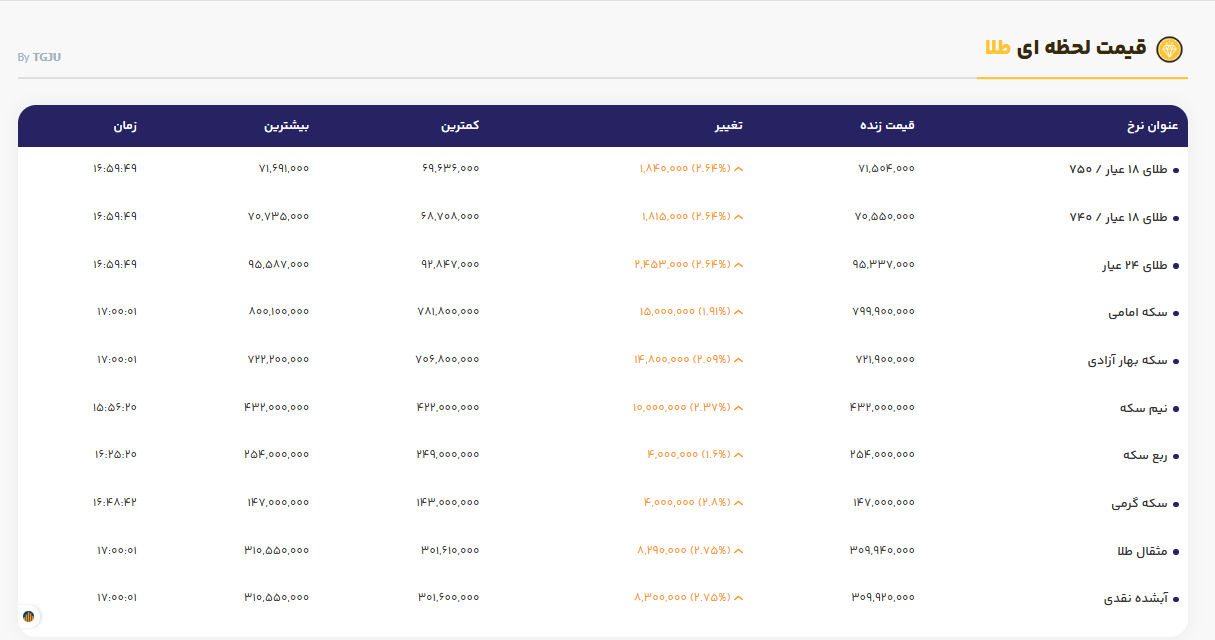Click the کمترین column header

point(460,126)
